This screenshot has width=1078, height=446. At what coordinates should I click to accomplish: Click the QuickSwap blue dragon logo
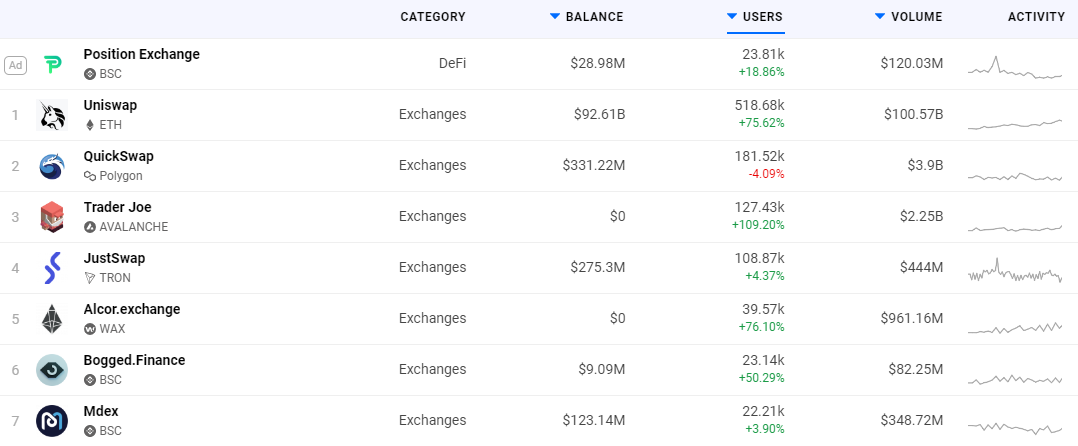(x=52, y=166)
